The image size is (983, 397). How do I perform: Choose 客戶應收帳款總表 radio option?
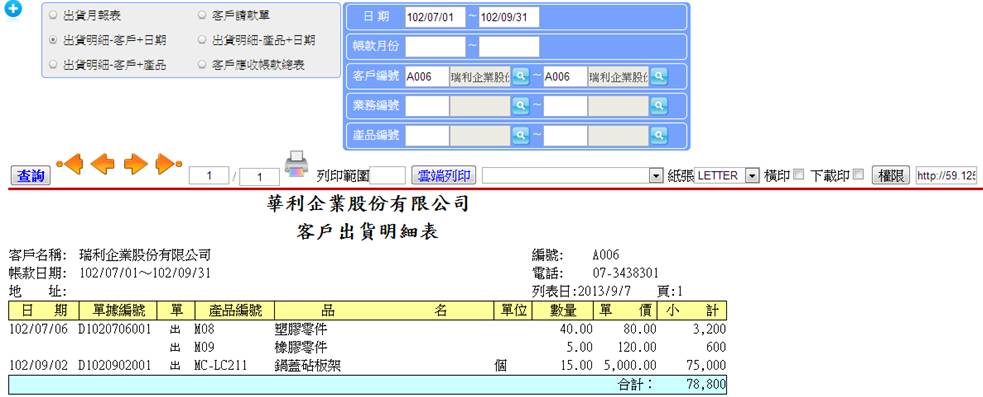pos(202,65)
